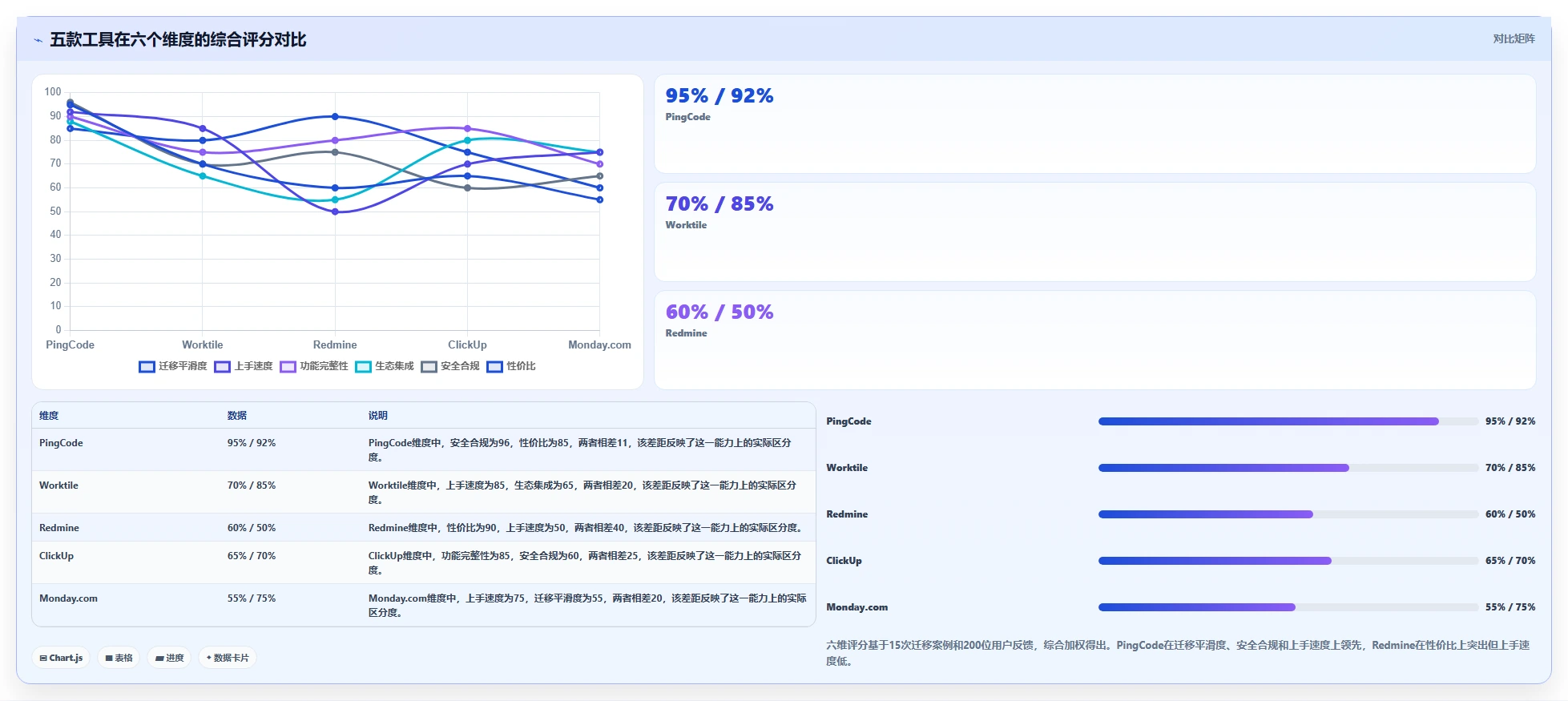
Task: Click the header title 五款工具在六个维度的综合评分对比
Action: coord(178,40)
